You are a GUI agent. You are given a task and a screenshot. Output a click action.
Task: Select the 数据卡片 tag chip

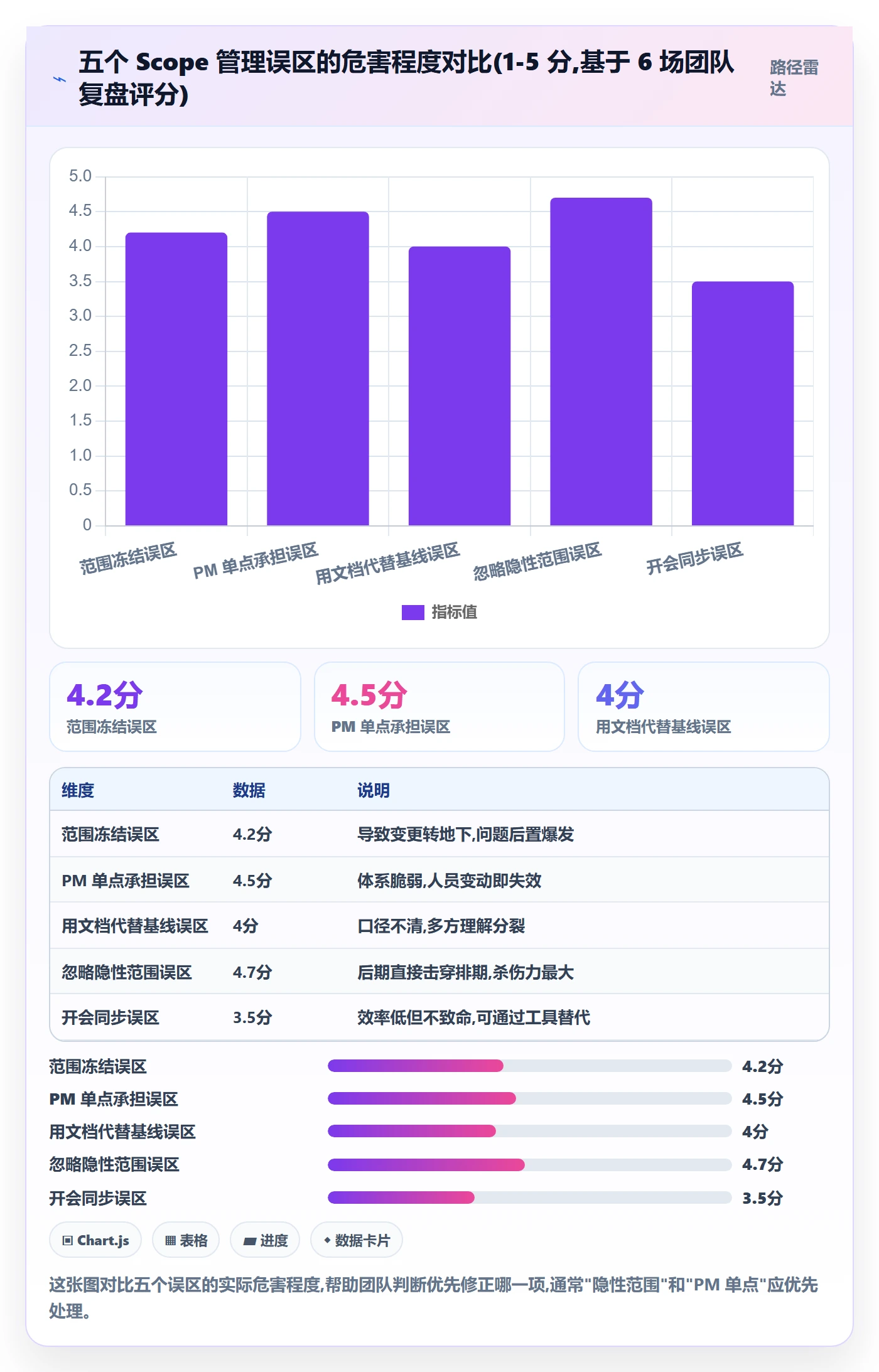[x=357, y=1240]
